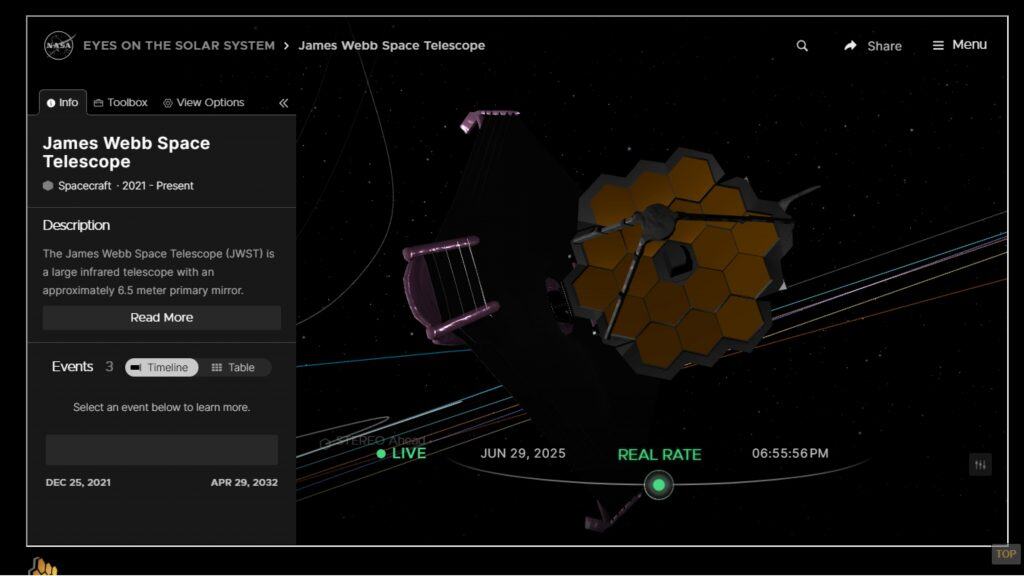
Task: Click the green LIVE indicator
Action: tap(401, 453)
